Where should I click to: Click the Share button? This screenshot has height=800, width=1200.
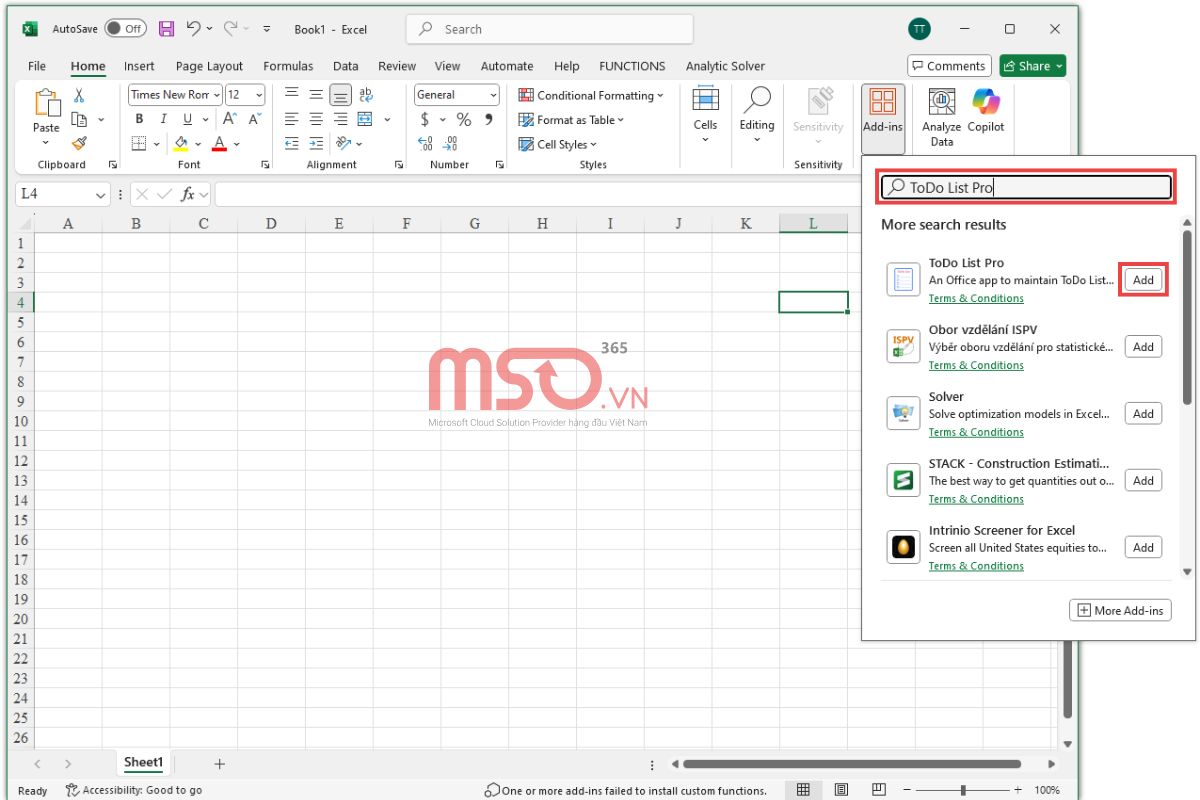pos(1033,66)
